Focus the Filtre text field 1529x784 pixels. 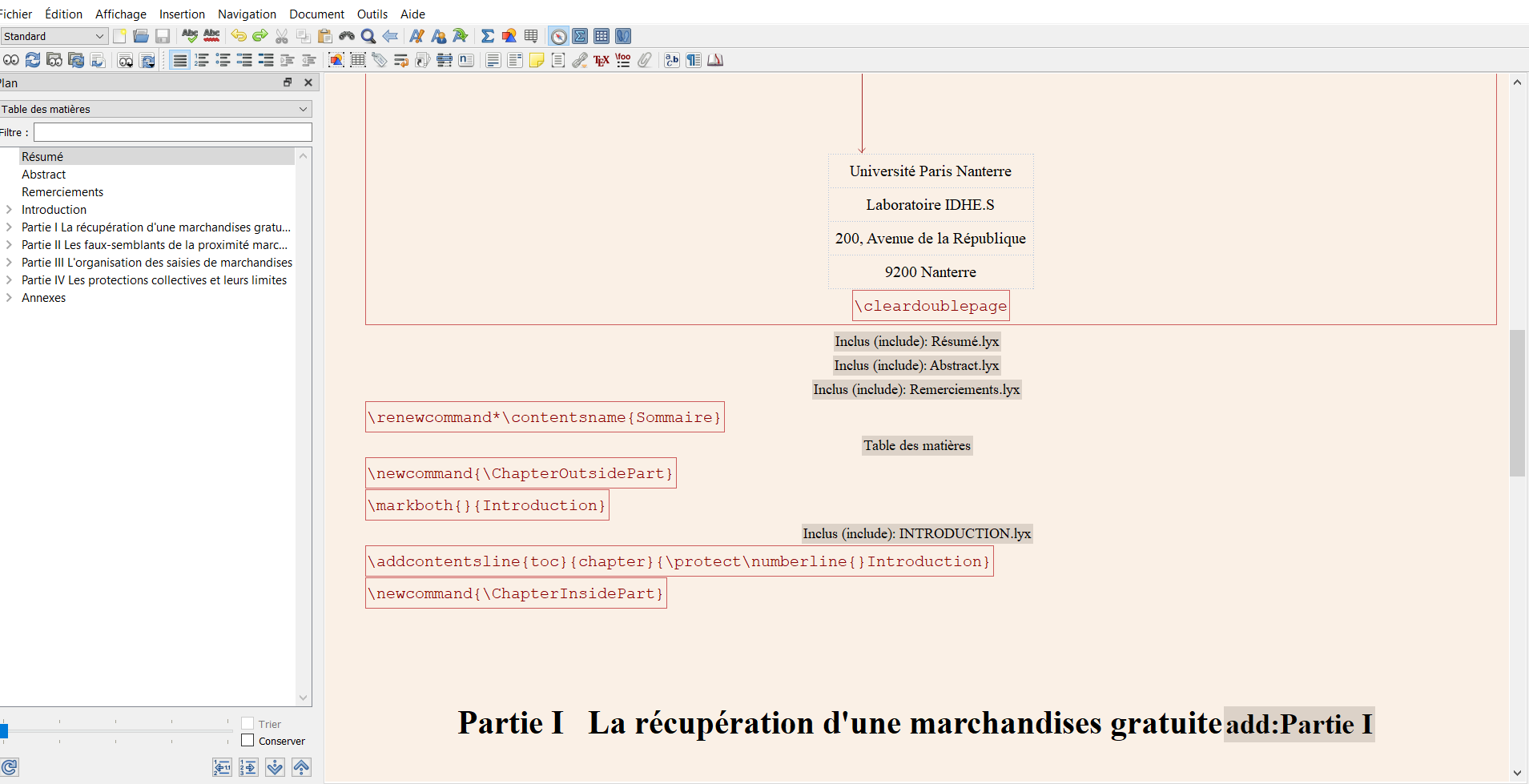point(173,132)
